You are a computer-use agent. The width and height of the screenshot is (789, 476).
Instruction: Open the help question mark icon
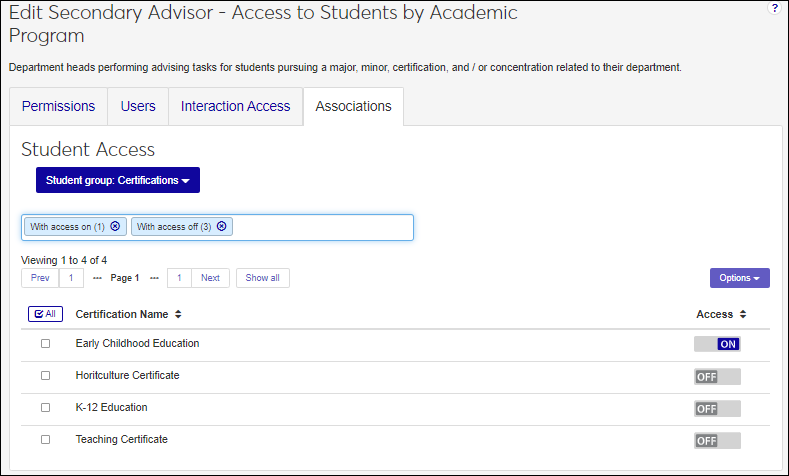(x=774, y=8)
